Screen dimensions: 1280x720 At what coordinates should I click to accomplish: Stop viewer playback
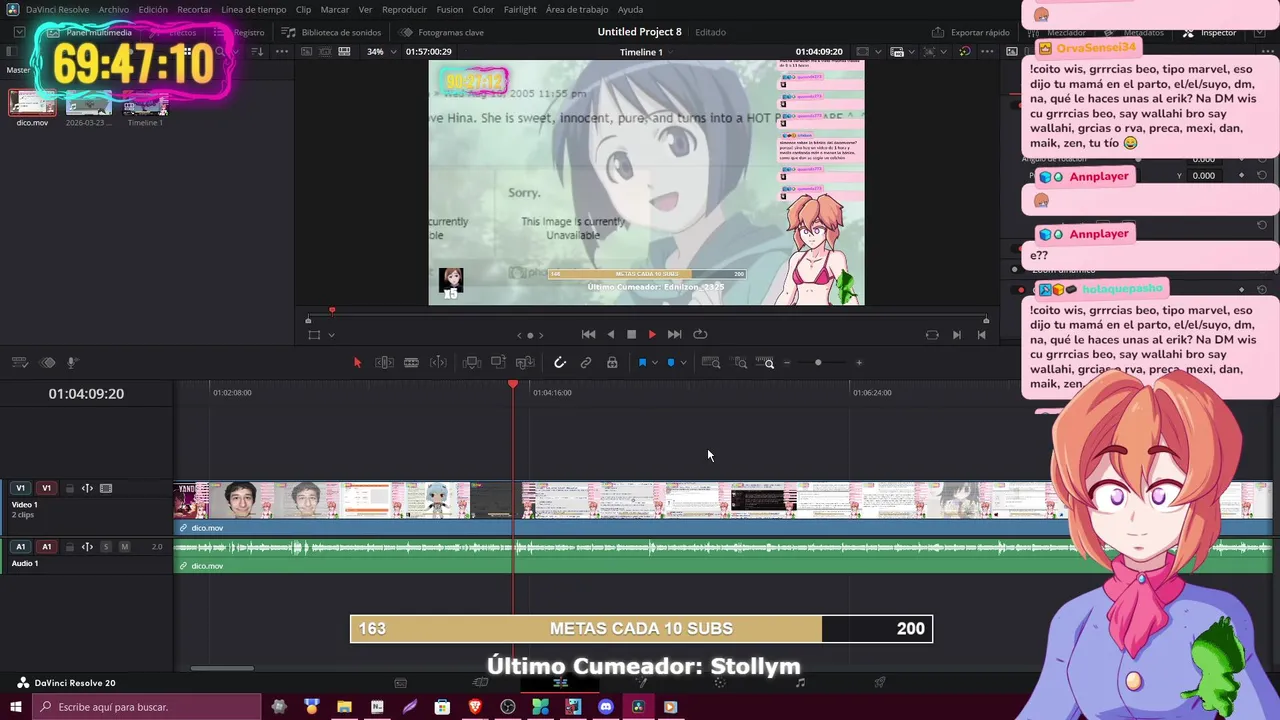tap(631, 334)
